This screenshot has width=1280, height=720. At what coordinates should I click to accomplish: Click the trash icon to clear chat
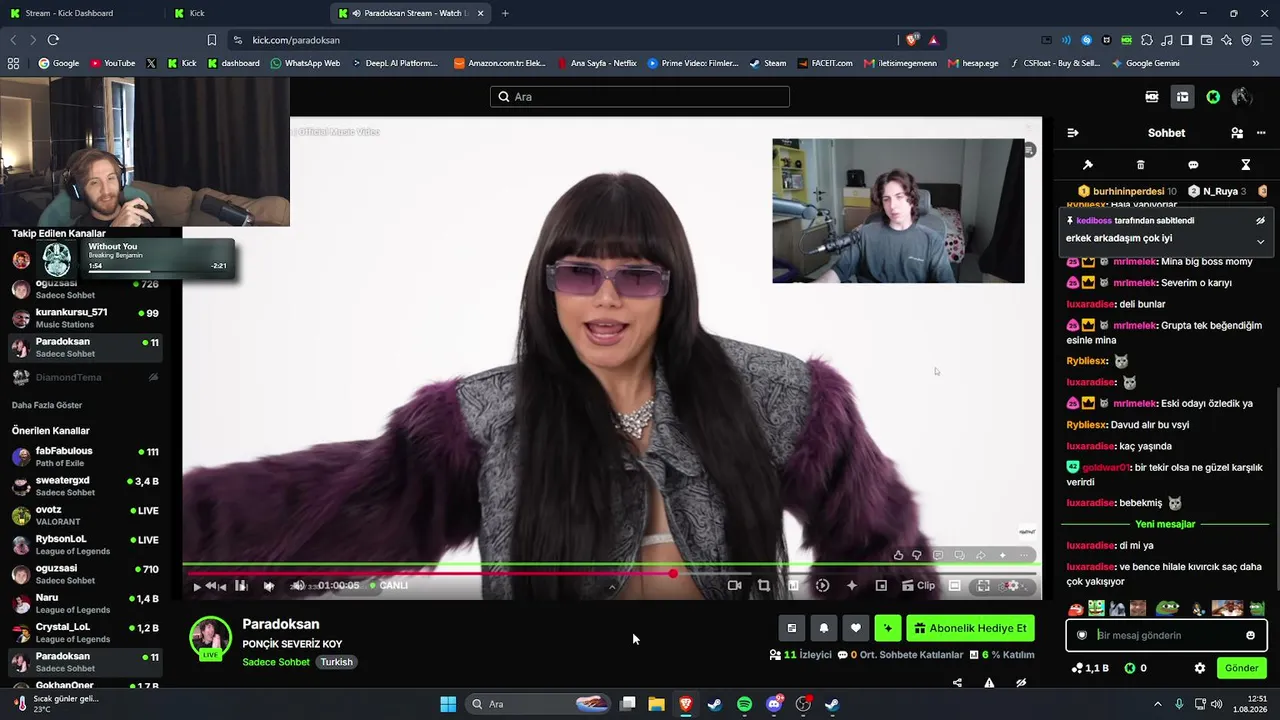(1141, 165)
